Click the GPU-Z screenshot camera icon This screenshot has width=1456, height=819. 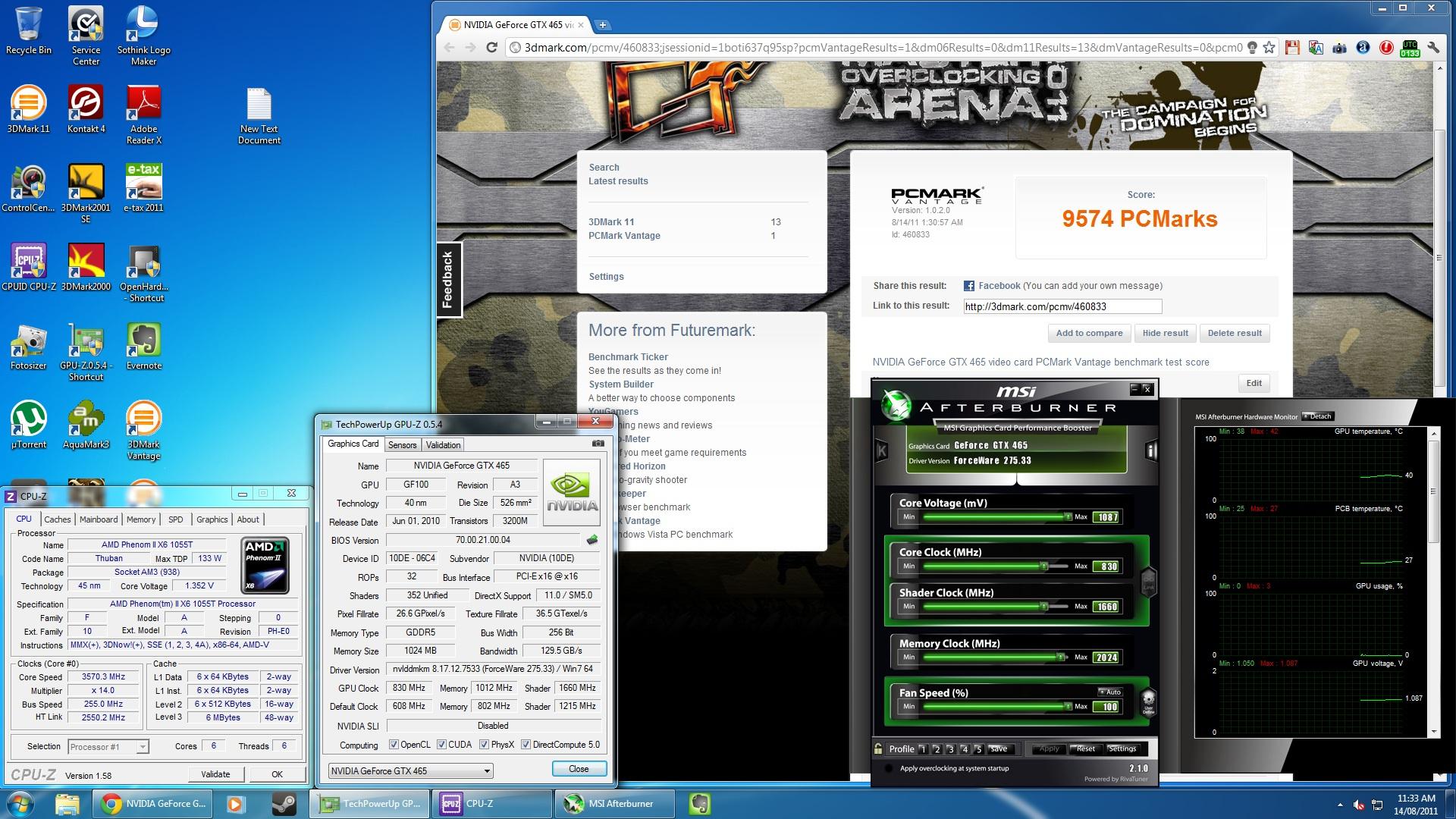[x=598, y=444]
